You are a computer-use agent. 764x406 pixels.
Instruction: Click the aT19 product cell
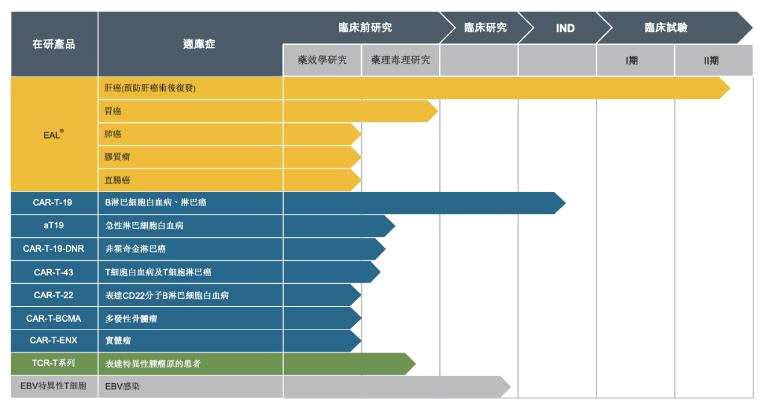(54, 225)
